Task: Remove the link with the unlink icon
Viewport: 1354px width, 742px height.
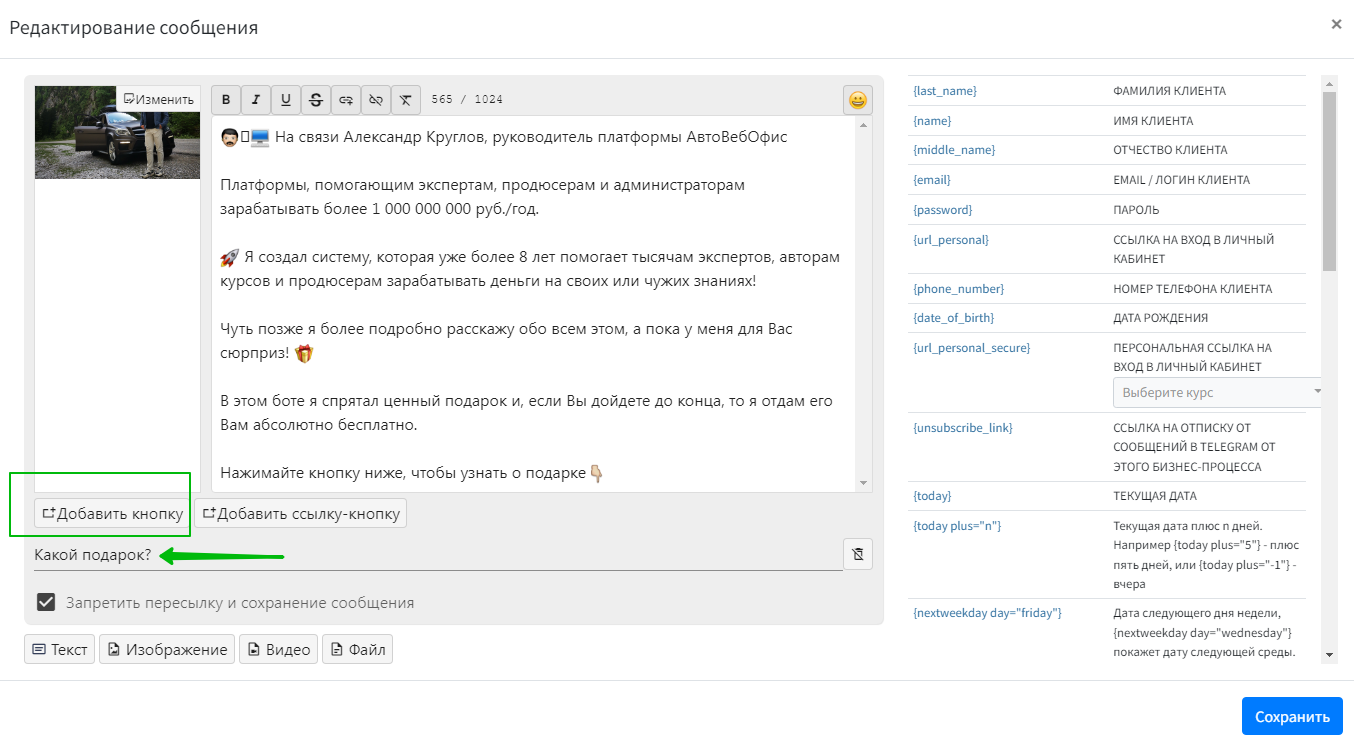Action: click(376, 100)
